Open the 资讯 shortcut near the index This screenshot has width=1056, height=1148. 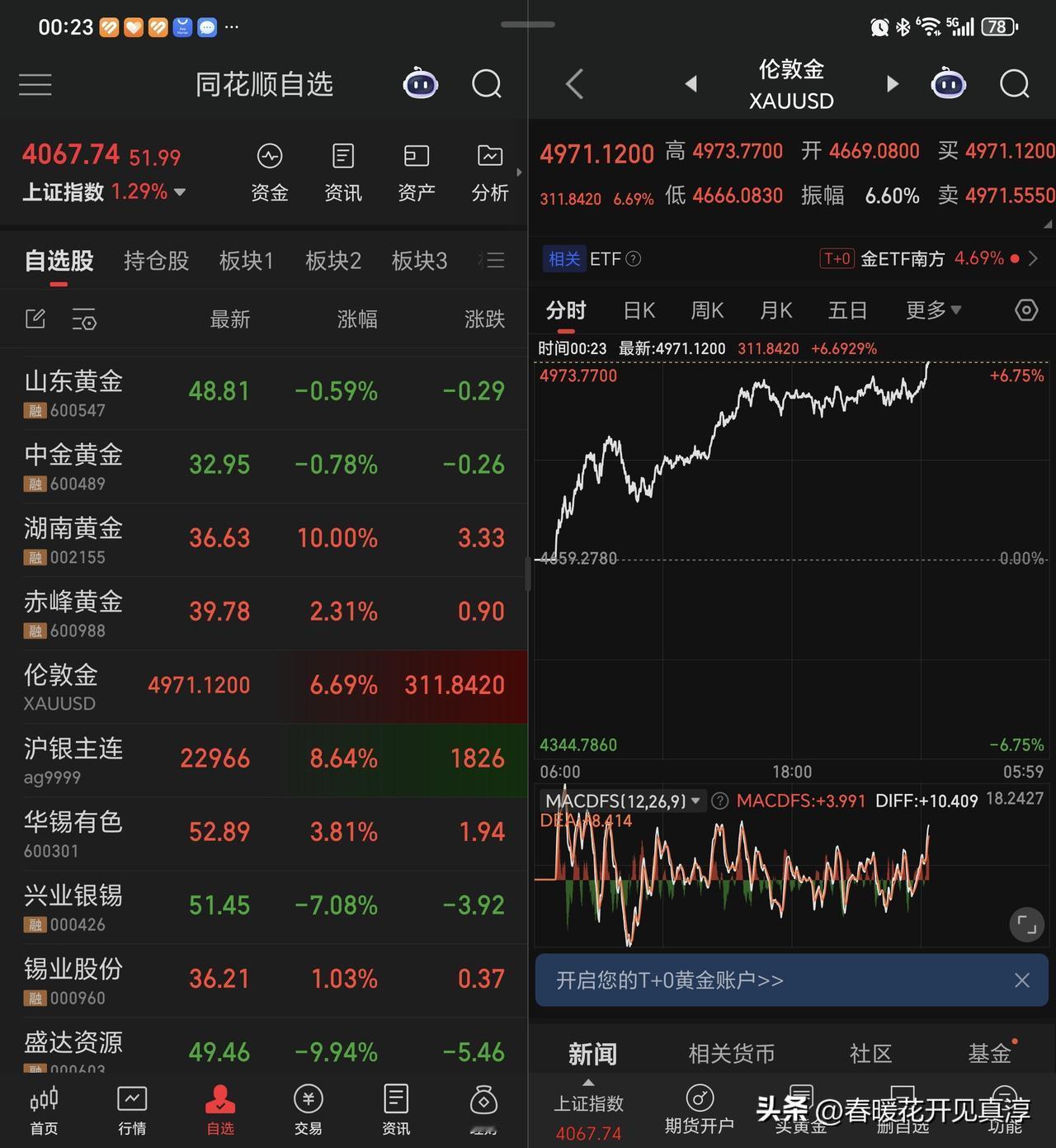coord(343,172)
